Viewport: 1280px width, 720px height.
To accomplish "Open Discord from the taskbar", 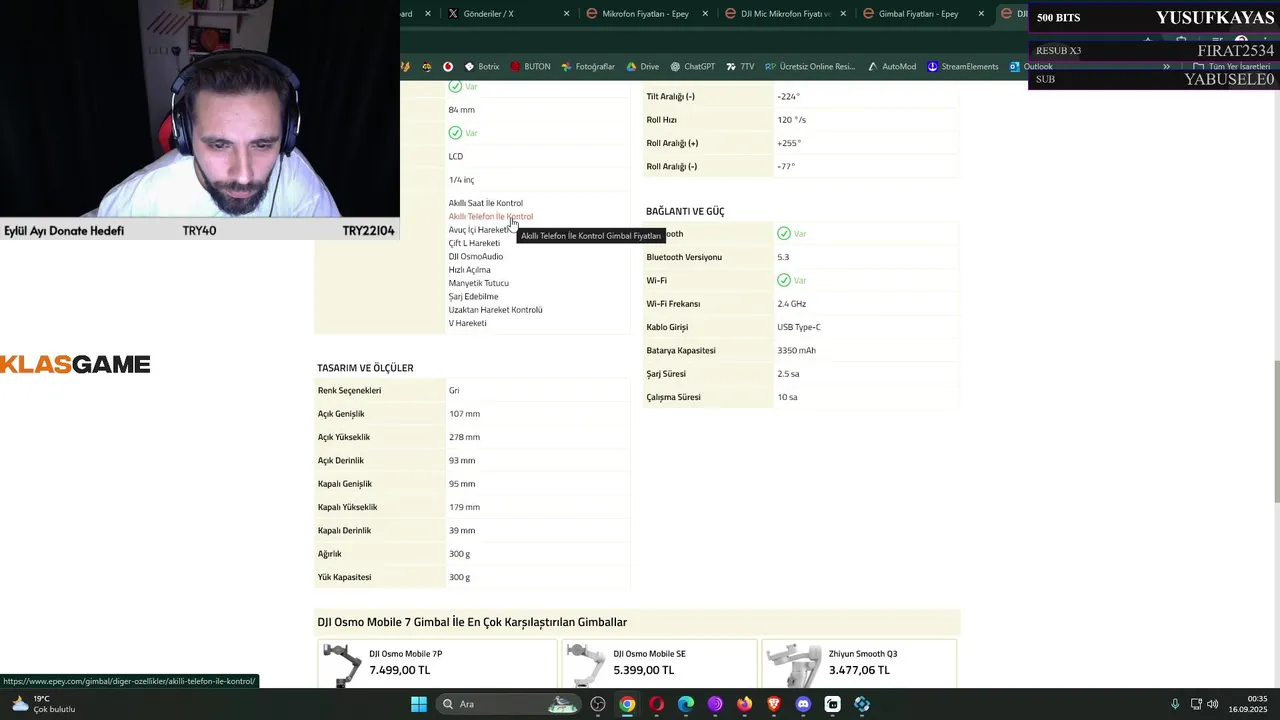I will (803, 704).
